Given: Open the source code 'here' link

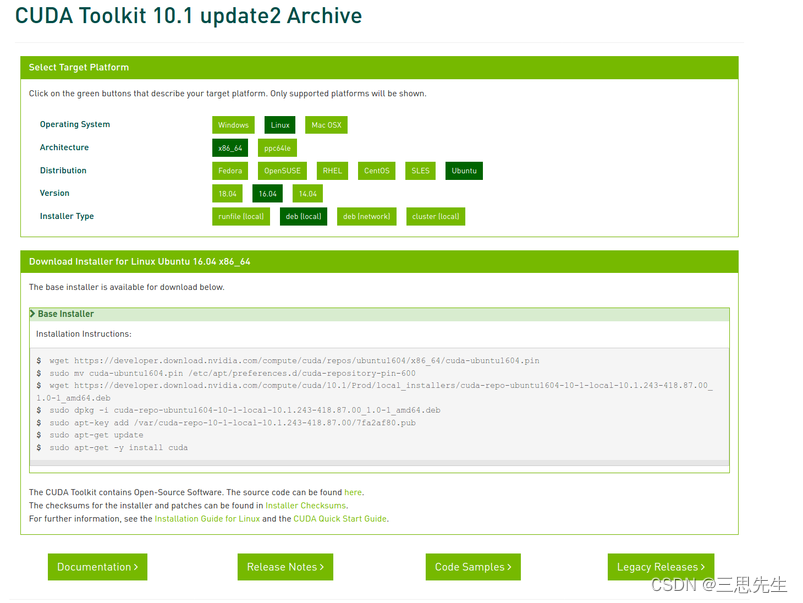Looking at the screenshot, I should click(x=353, y=492).
